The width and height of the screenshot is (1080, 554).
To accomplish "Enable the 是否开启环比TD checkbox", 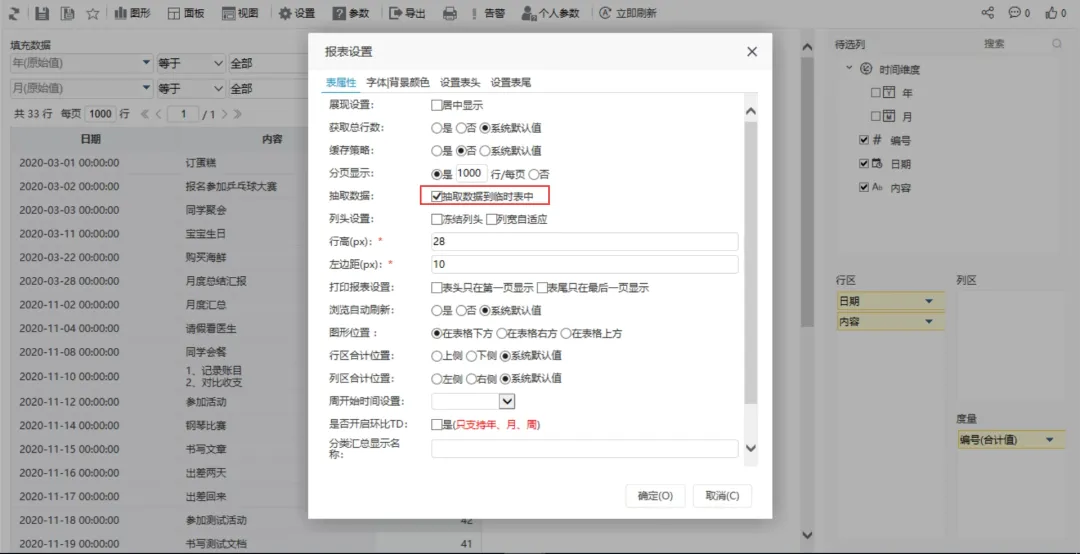I will [436, 425].
